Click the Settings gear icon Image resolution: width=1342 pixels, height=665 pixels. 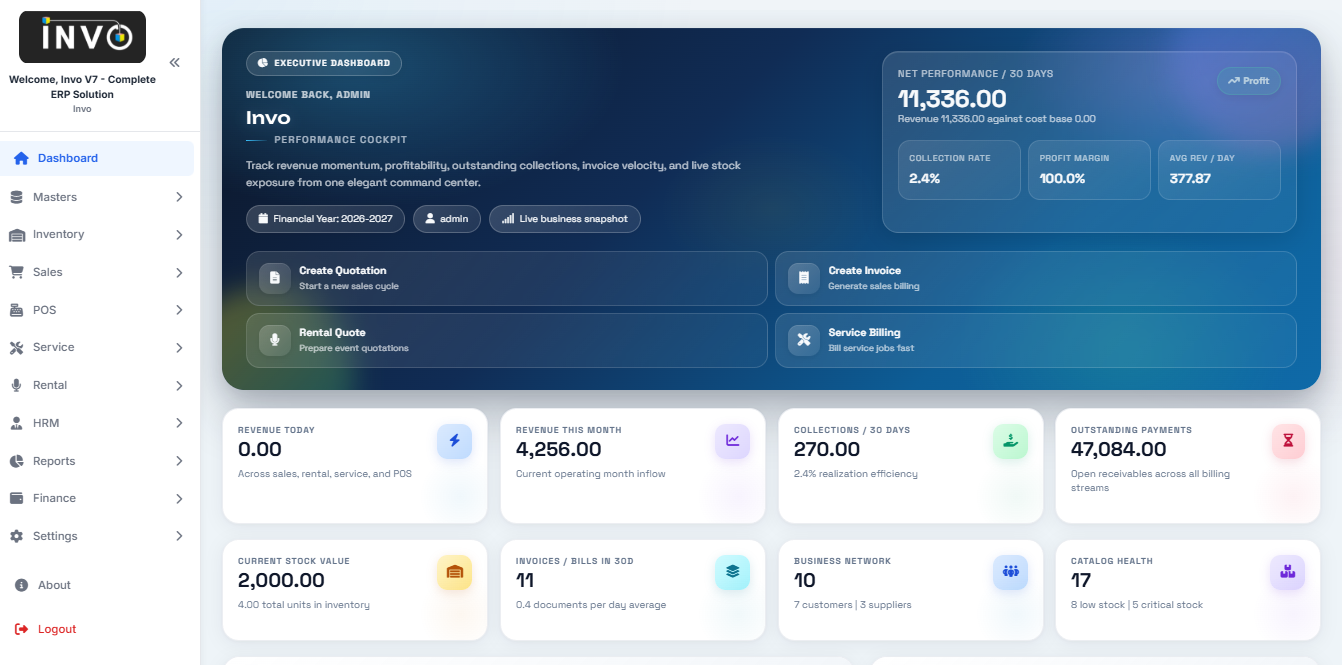[16, 536]
